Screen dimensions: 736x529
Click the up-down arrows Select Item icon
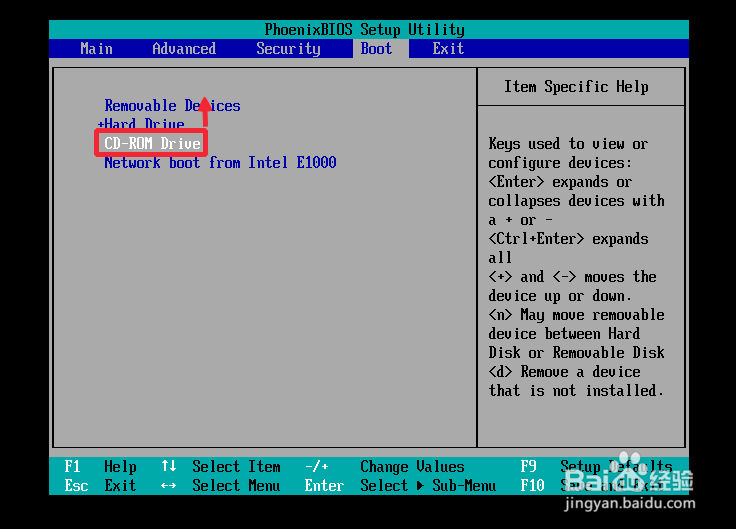pos(169,466)
